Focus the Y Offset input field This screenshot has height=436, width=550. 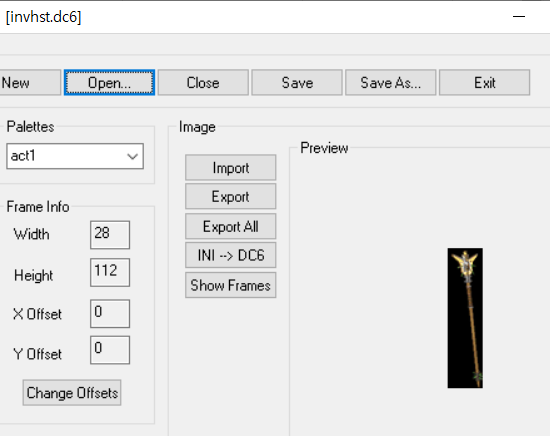[x=110, y=350]
